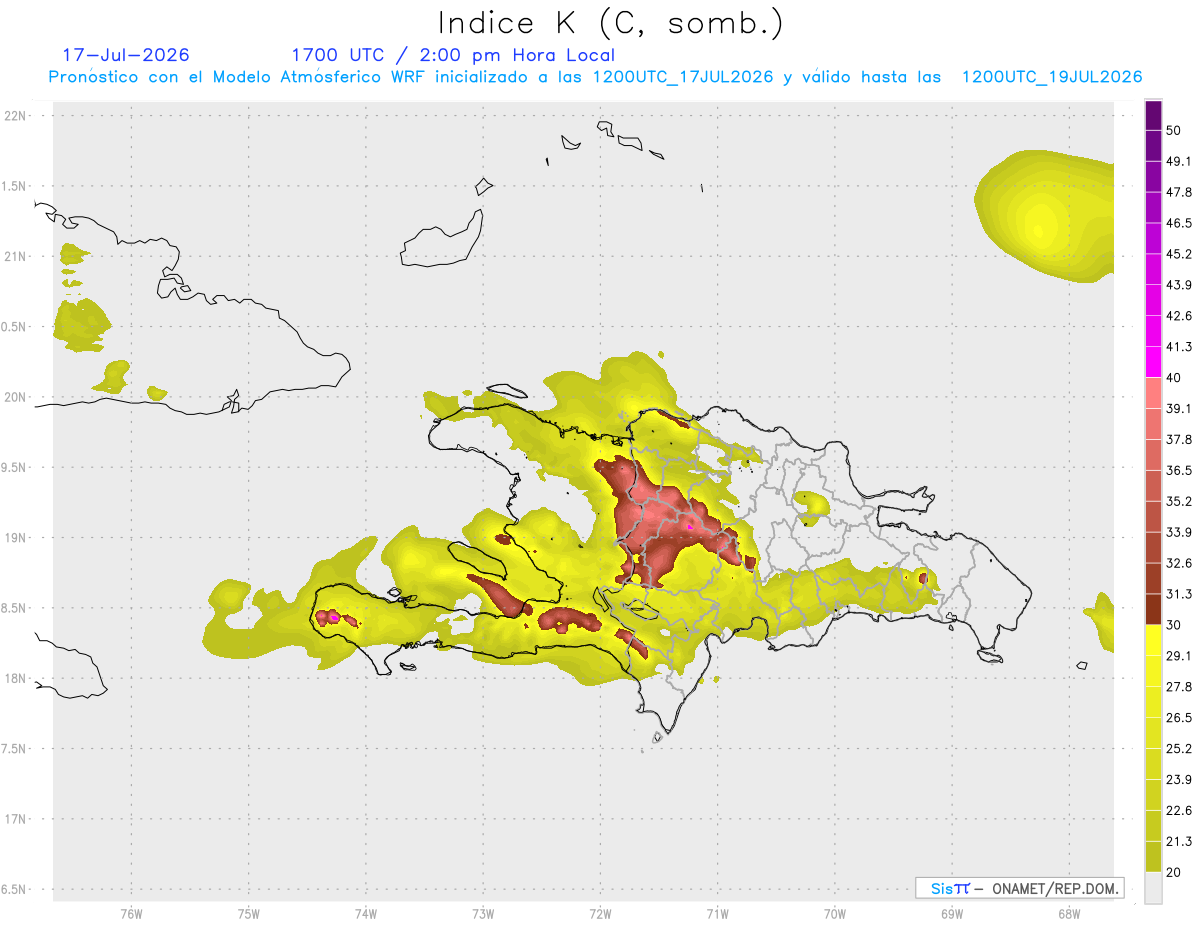Screen dimensions: 1200x927
Task: Click the '31.3' color bar value
Action: coord(1179,594)
